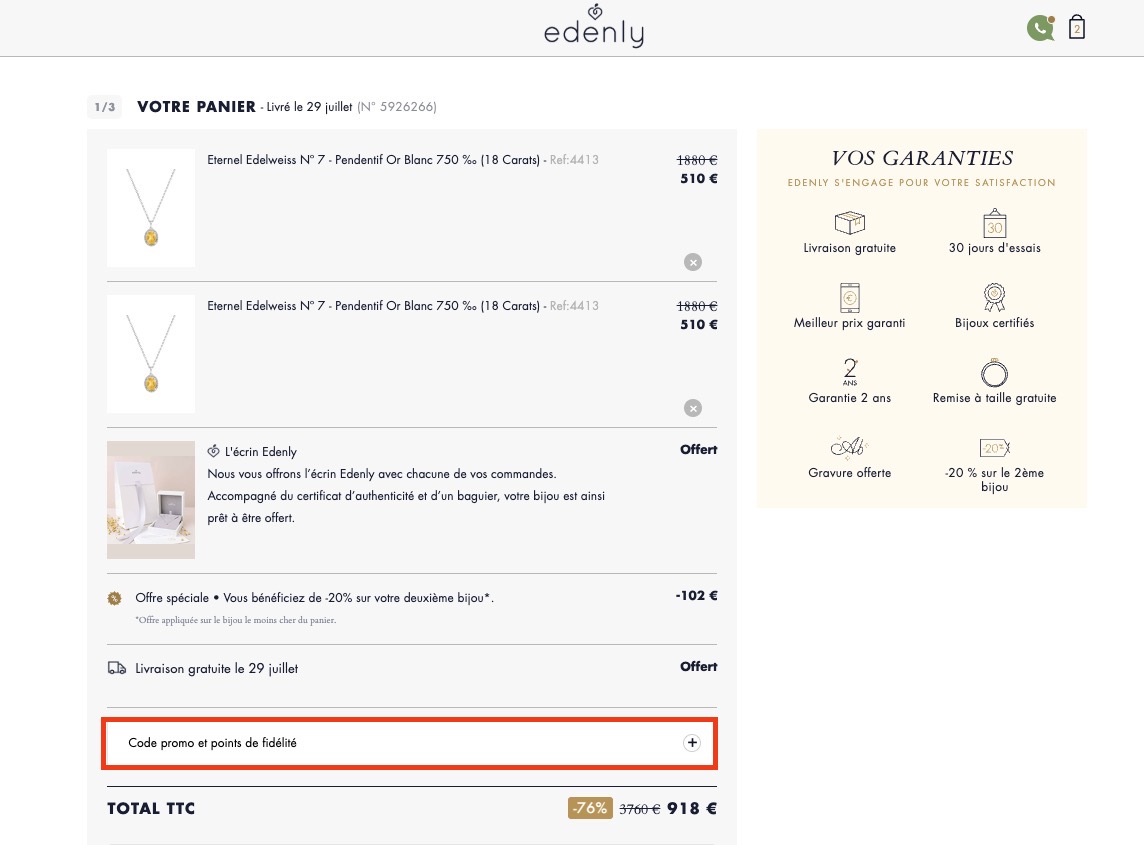The image size is (1144, 845).
Task: Open first Eternel Edelweiss N° 7 product title
Action: (x=374, y=160)
